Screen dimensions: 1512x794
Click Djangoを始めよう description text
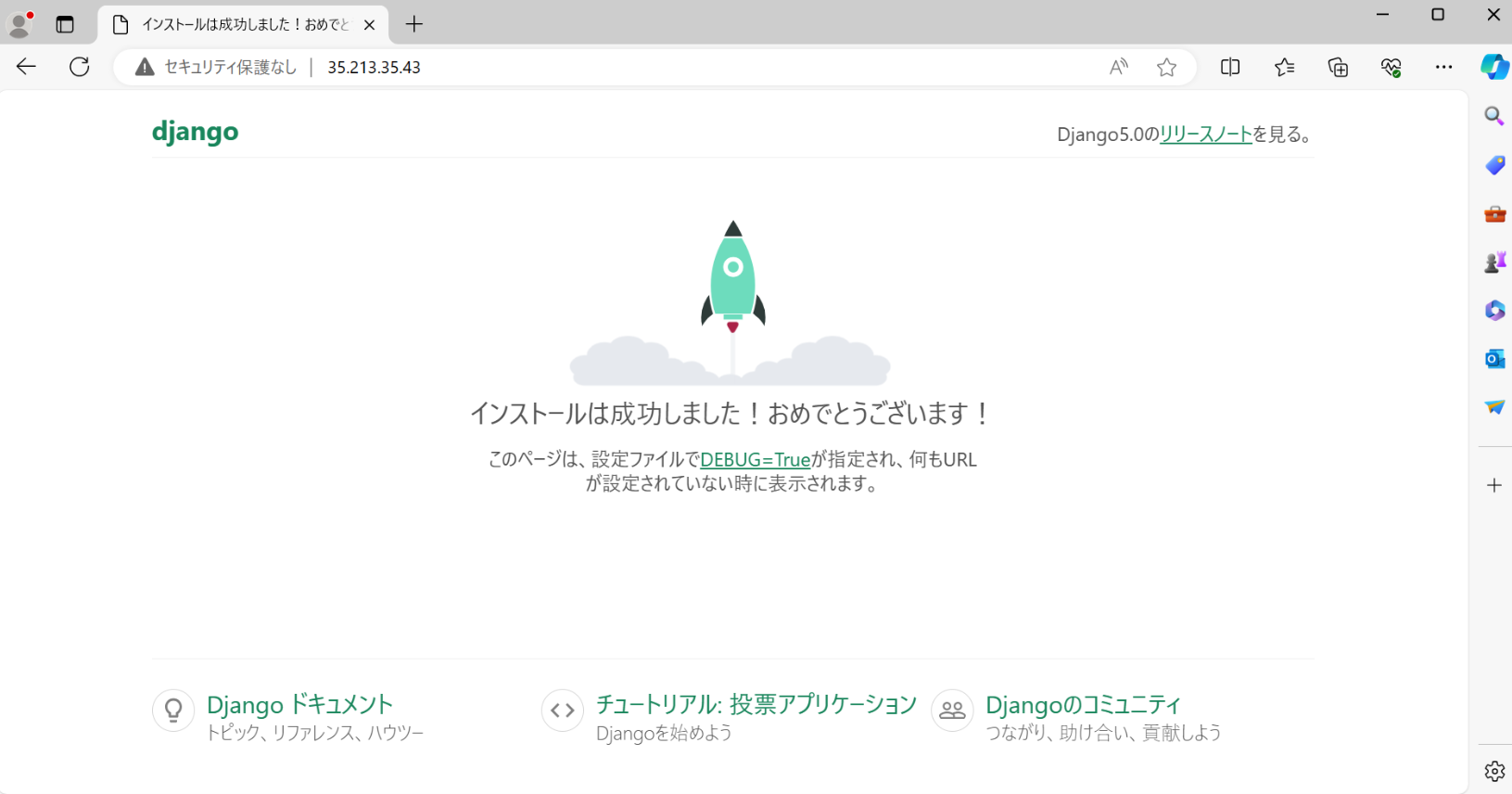pos(664,733)
